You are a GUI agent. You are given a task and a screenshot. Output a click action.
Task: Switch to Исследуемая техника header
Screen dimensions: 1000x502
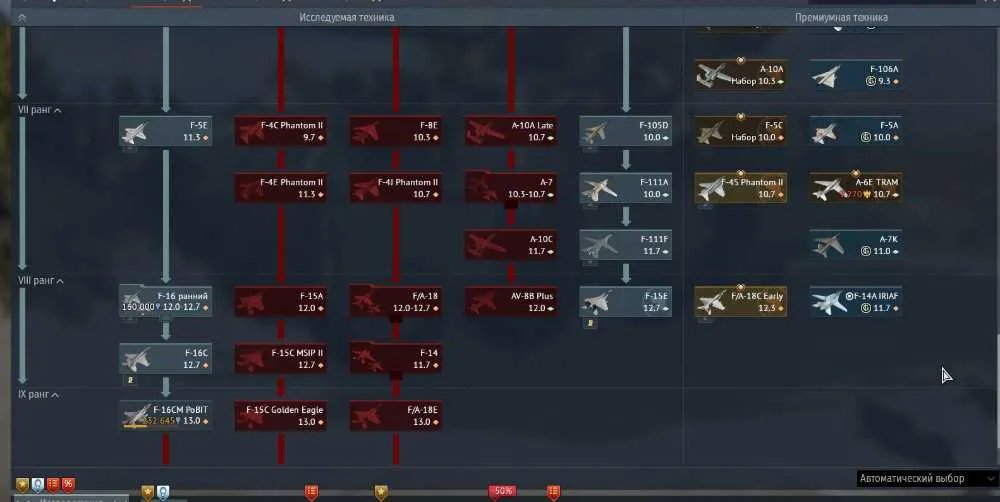tap(346, 17)
